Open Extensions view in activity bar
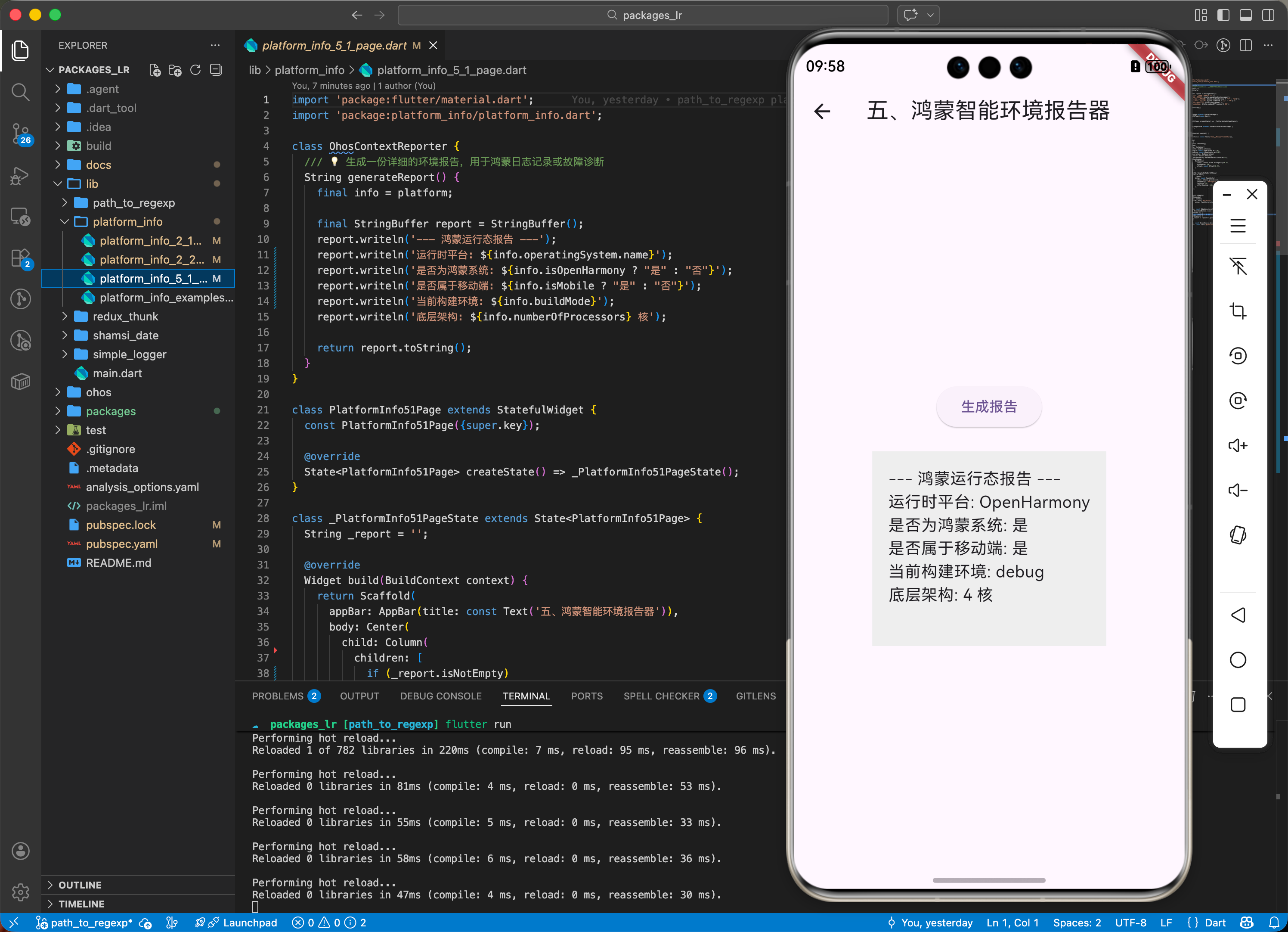This screenshot has width=1288, height=932. (20, 258)
